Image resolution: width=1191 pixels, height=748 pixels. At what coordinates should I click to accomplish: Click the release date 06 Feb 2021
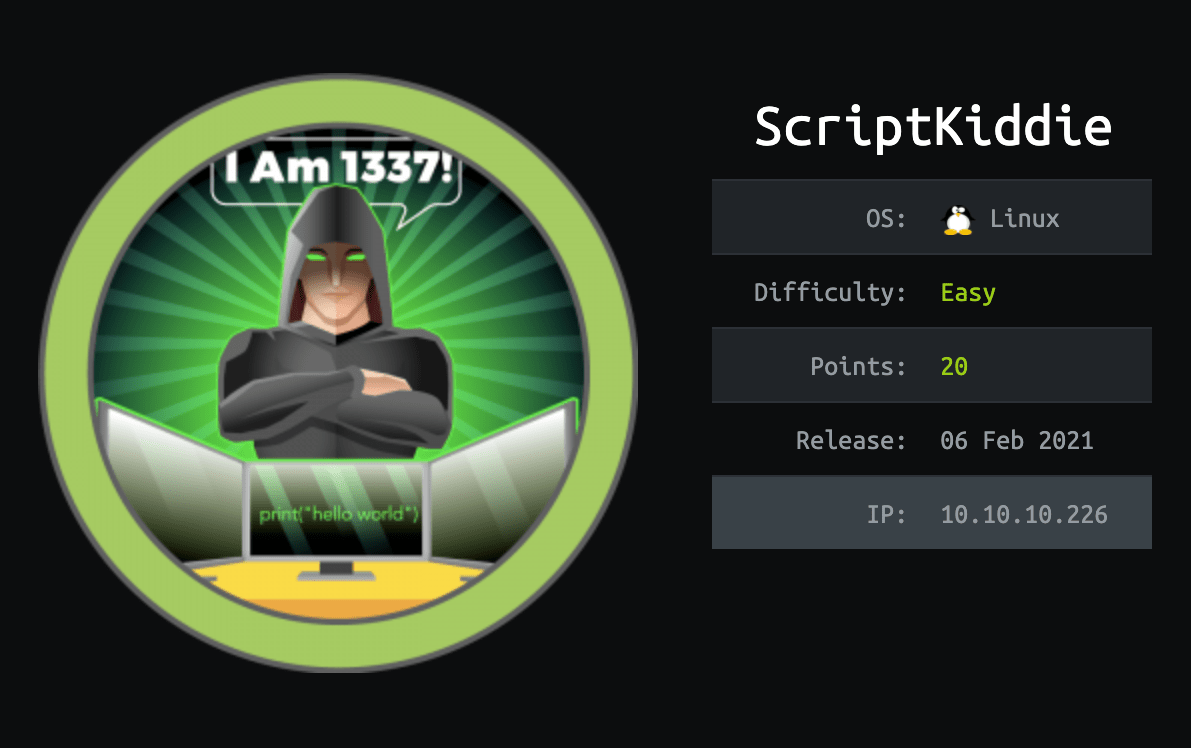[1016, 440]
